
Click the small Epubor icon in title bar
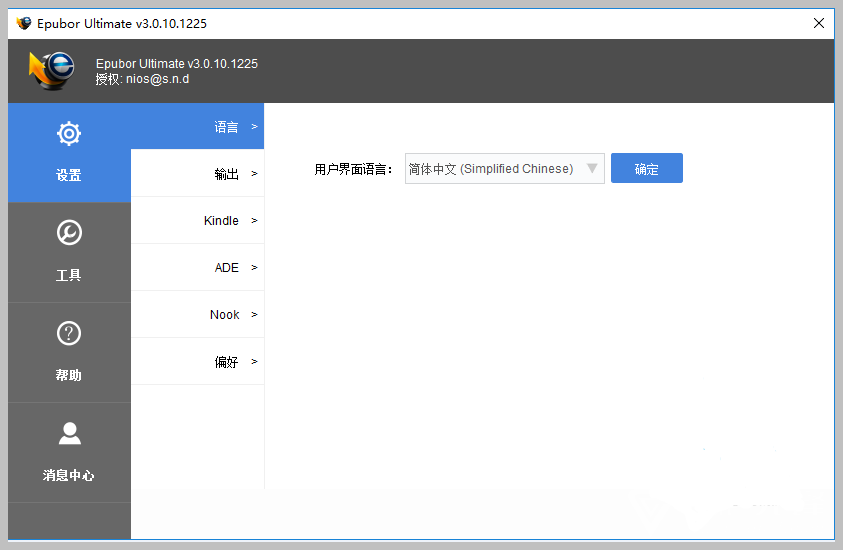coord(24,23)
